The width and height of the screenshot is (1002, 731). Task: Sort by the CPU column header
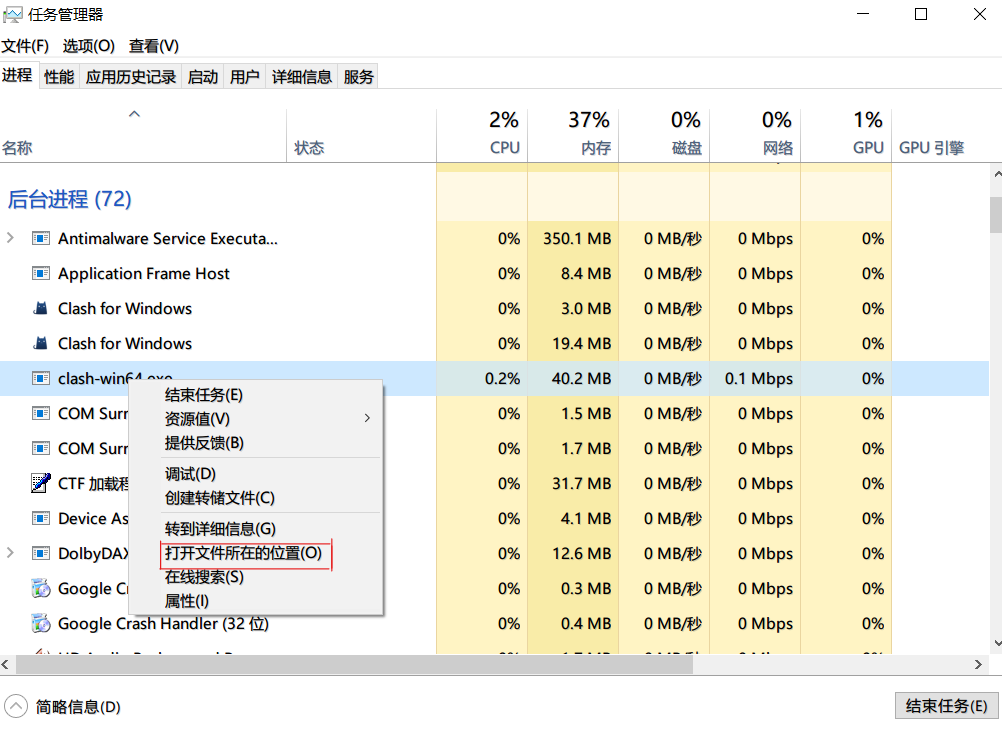(482, 134)
